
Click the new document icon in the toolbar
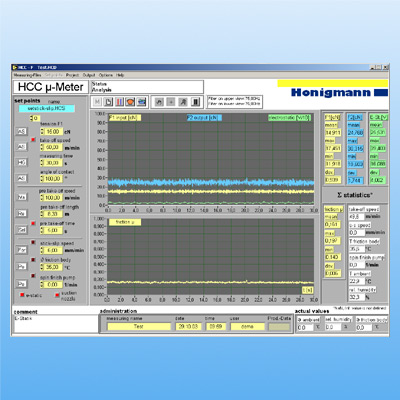108,102
